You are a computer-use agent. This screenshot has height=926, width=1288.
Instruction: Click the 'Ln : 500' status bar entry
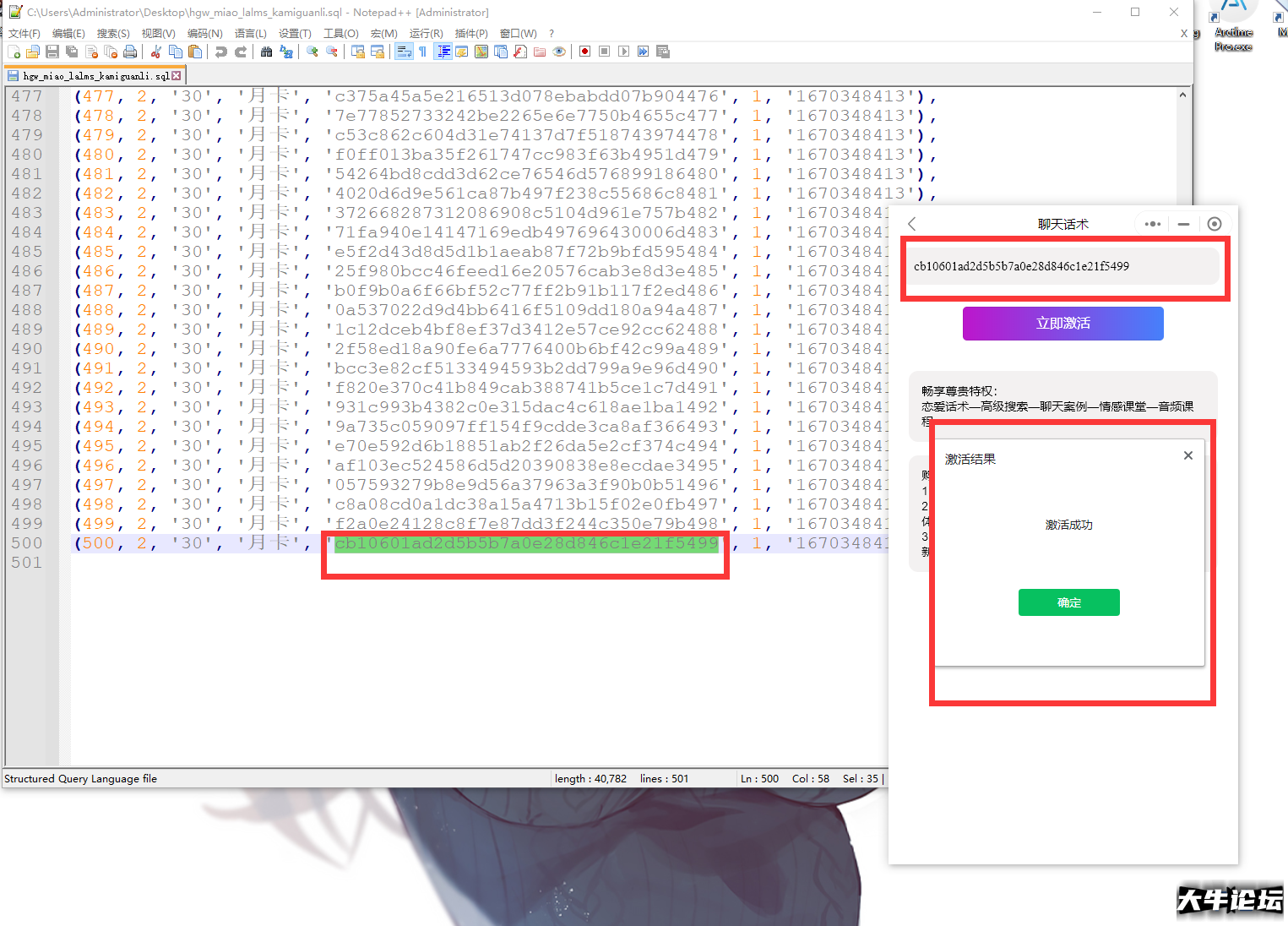click(x=759, y=779)
